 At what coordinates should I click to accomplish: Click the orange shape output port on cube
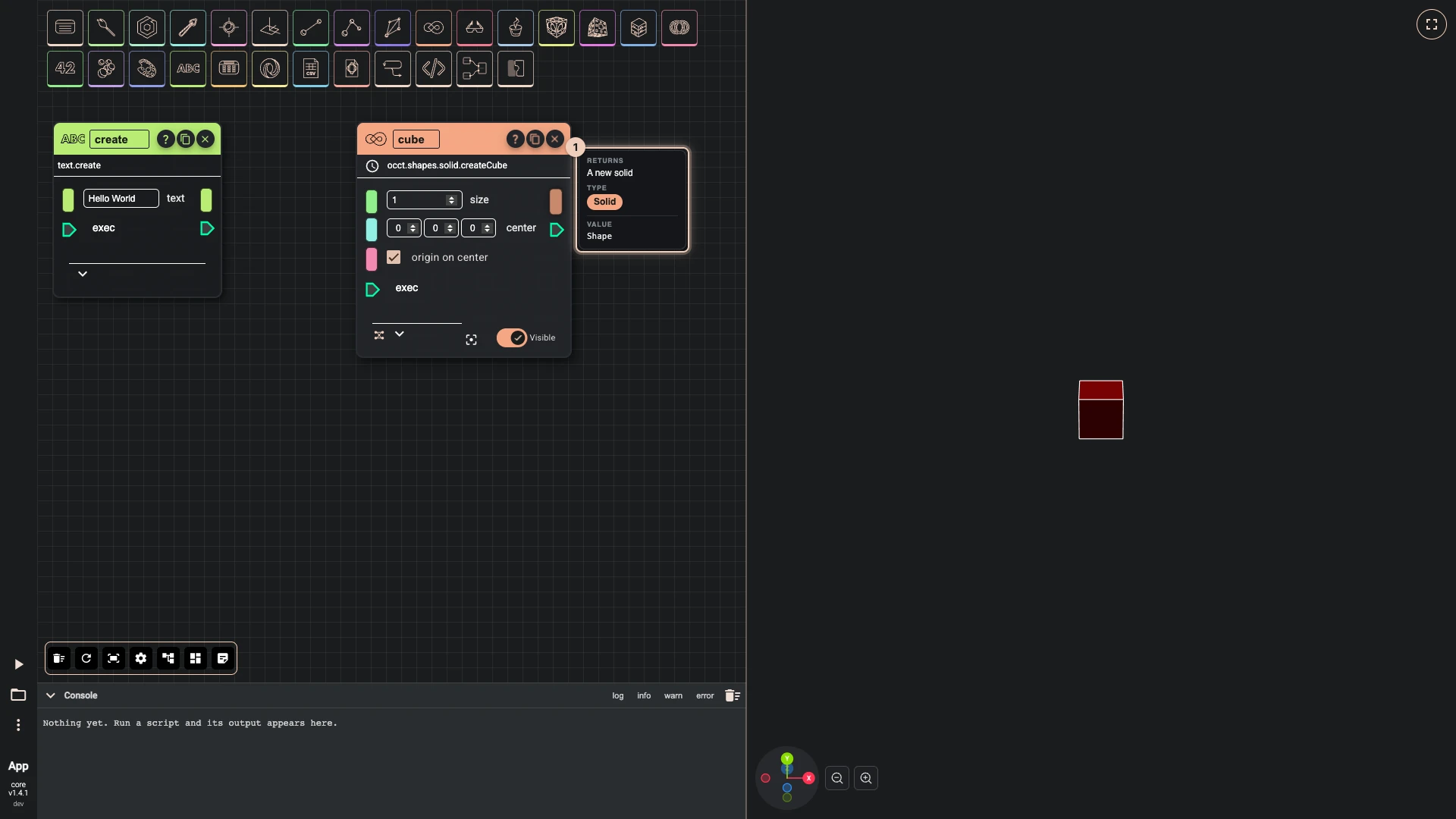coord(556,201)
